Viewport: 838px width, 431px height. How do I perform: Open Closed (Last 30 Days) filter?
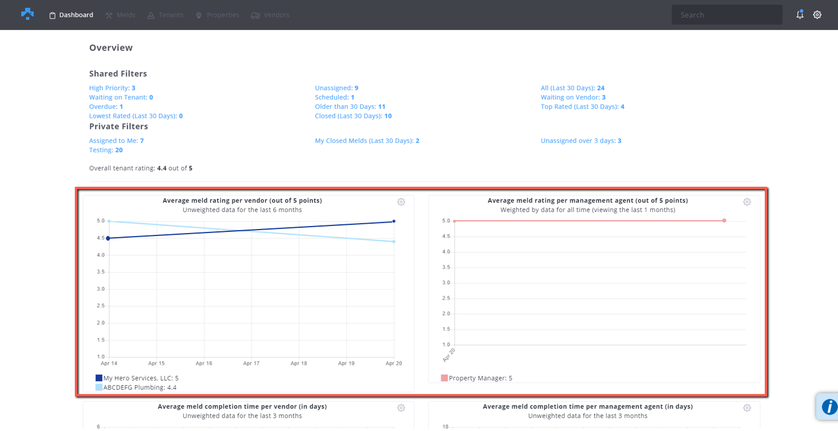click(x=354, y=116)
